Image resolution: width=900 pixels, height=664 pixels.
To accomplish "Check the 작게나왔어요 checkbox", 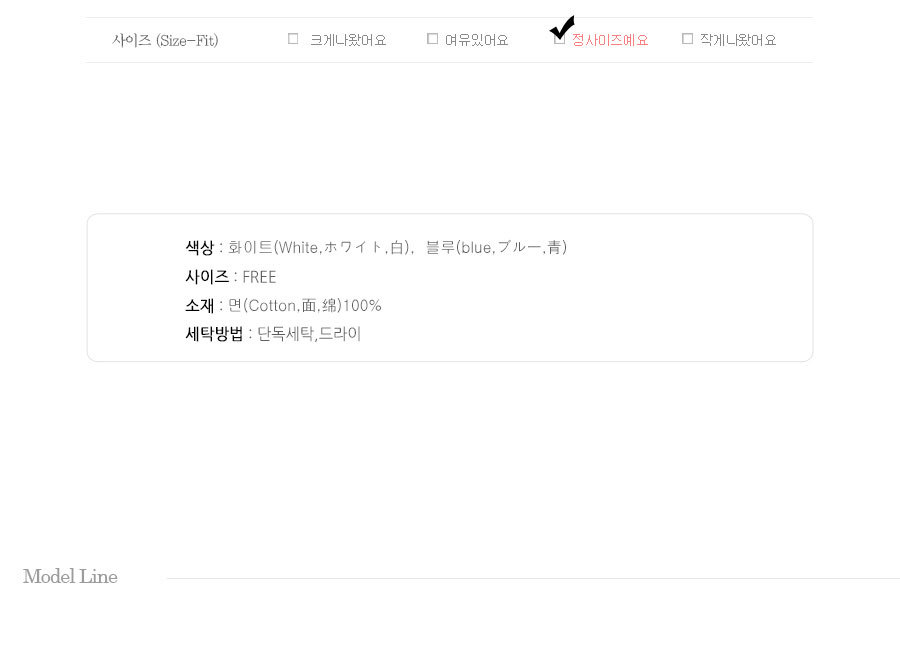I will coord(687,38).
